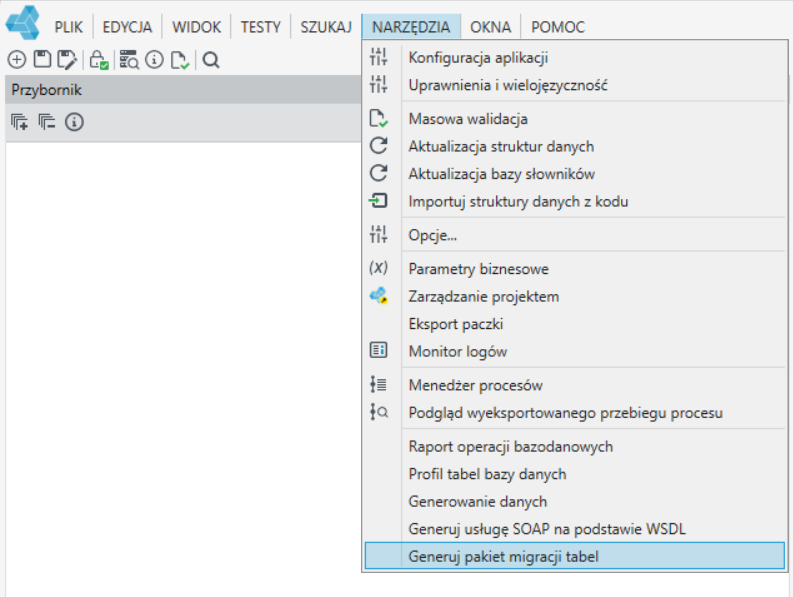Collapse all items in Przybornik panel

click(x=47, y=122)
